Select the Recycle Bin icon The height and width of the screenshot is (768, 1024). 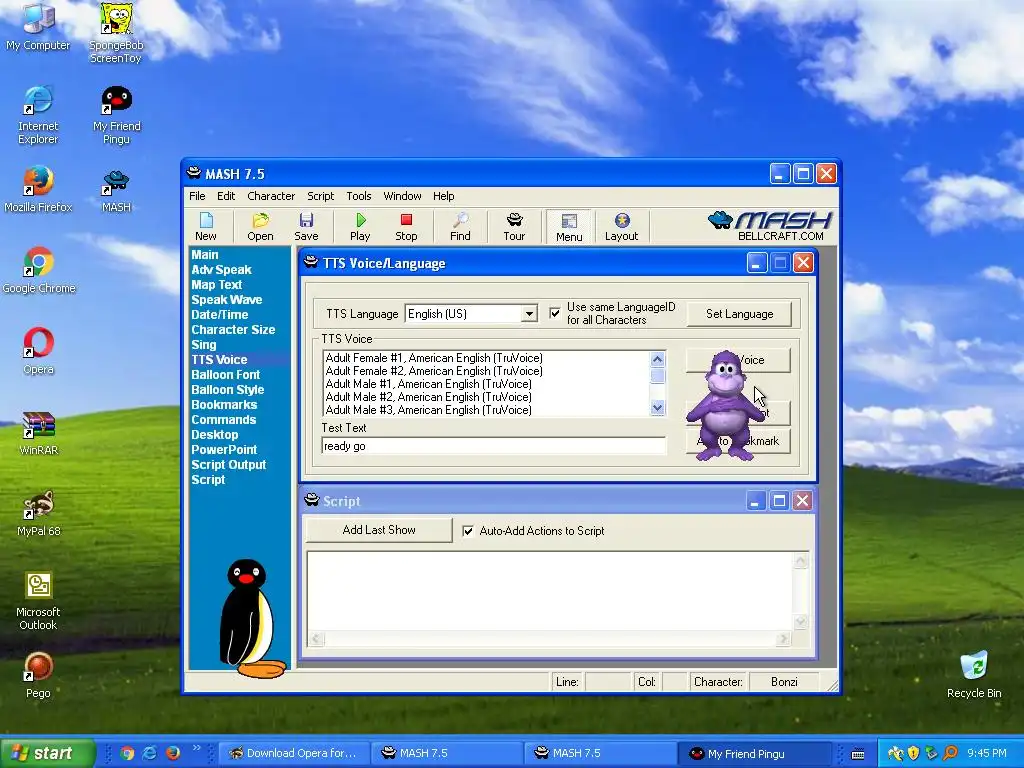point(974,675)
